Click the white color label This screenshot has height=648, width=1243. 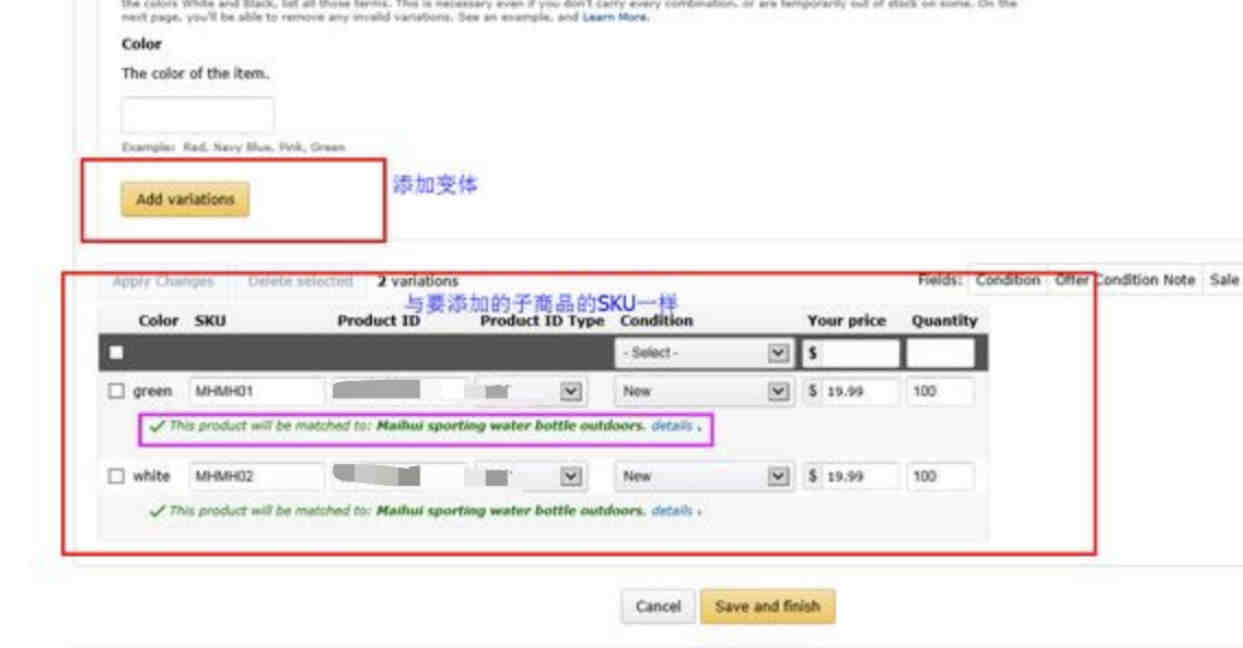(152, 476)
